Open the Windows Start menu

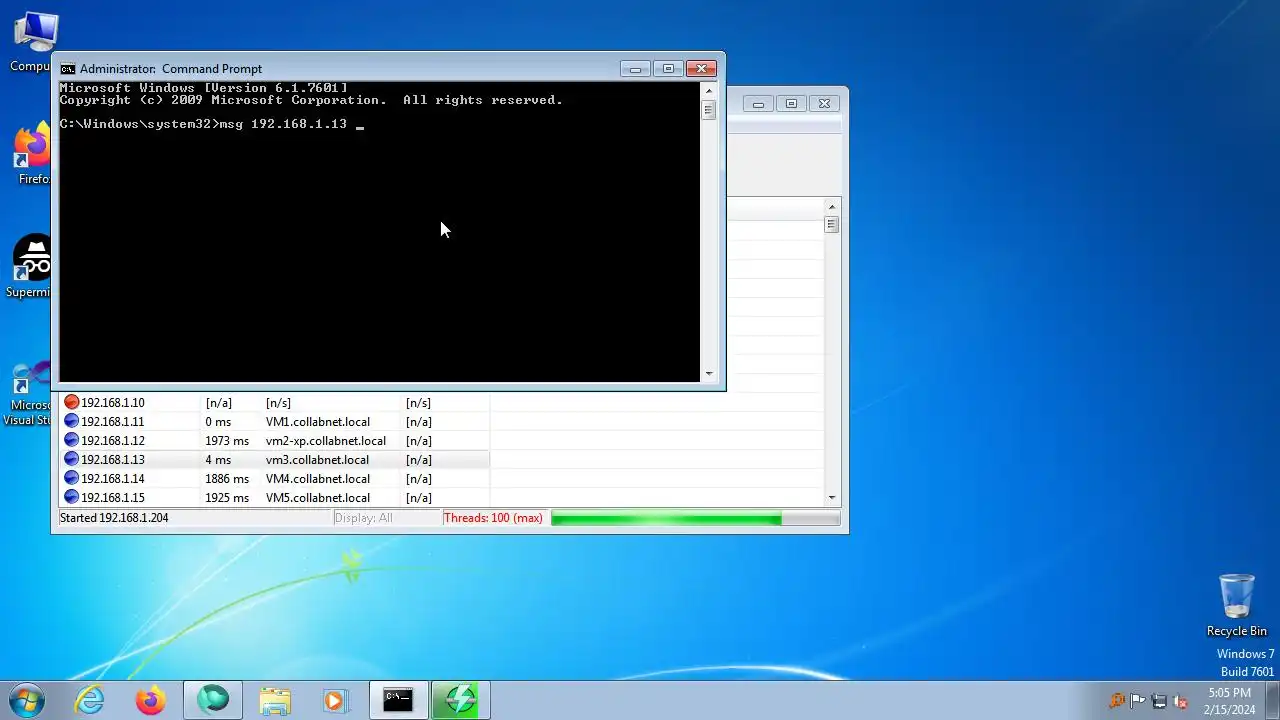click(27, 700)
